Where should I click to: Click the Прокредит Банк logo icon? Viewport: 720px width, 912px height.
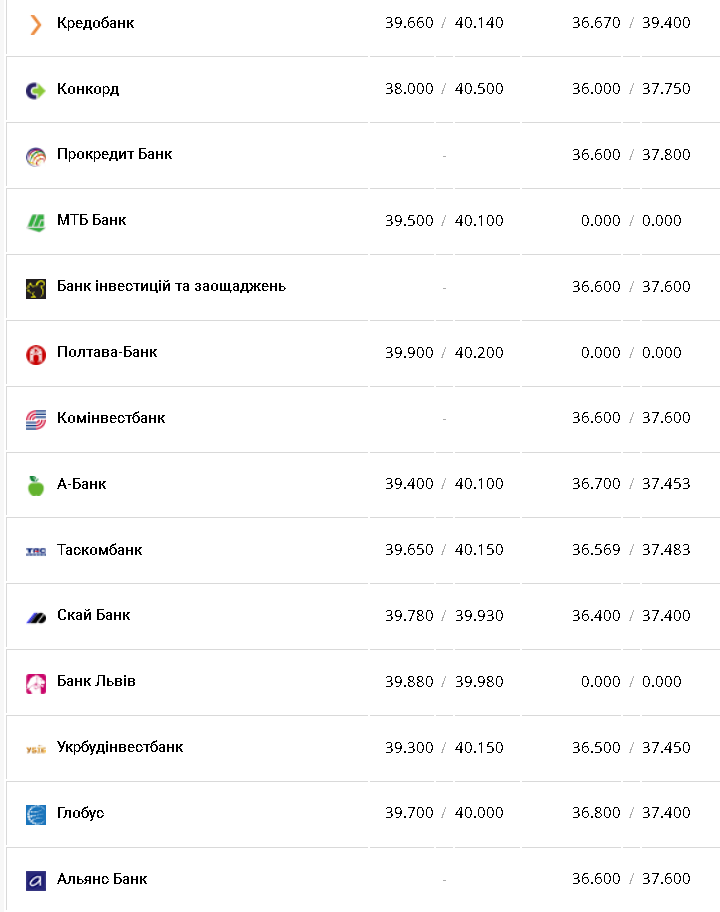(36, 156)
